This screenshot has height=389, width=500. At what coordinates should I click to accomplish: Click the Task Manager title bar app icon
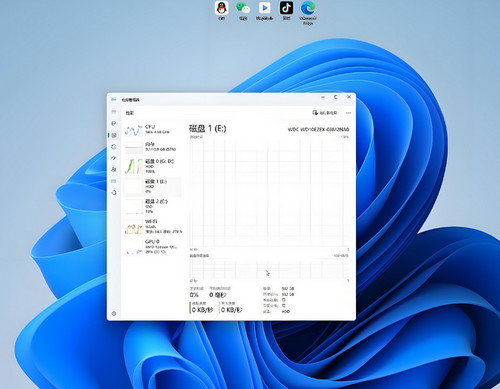[x=114, y=100]
